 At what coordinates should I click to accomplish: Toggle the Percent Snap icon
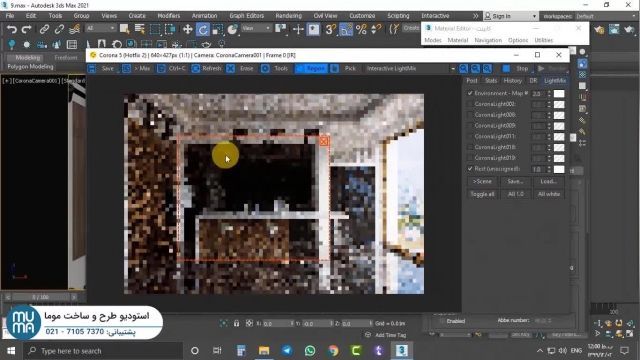point(361,29)
